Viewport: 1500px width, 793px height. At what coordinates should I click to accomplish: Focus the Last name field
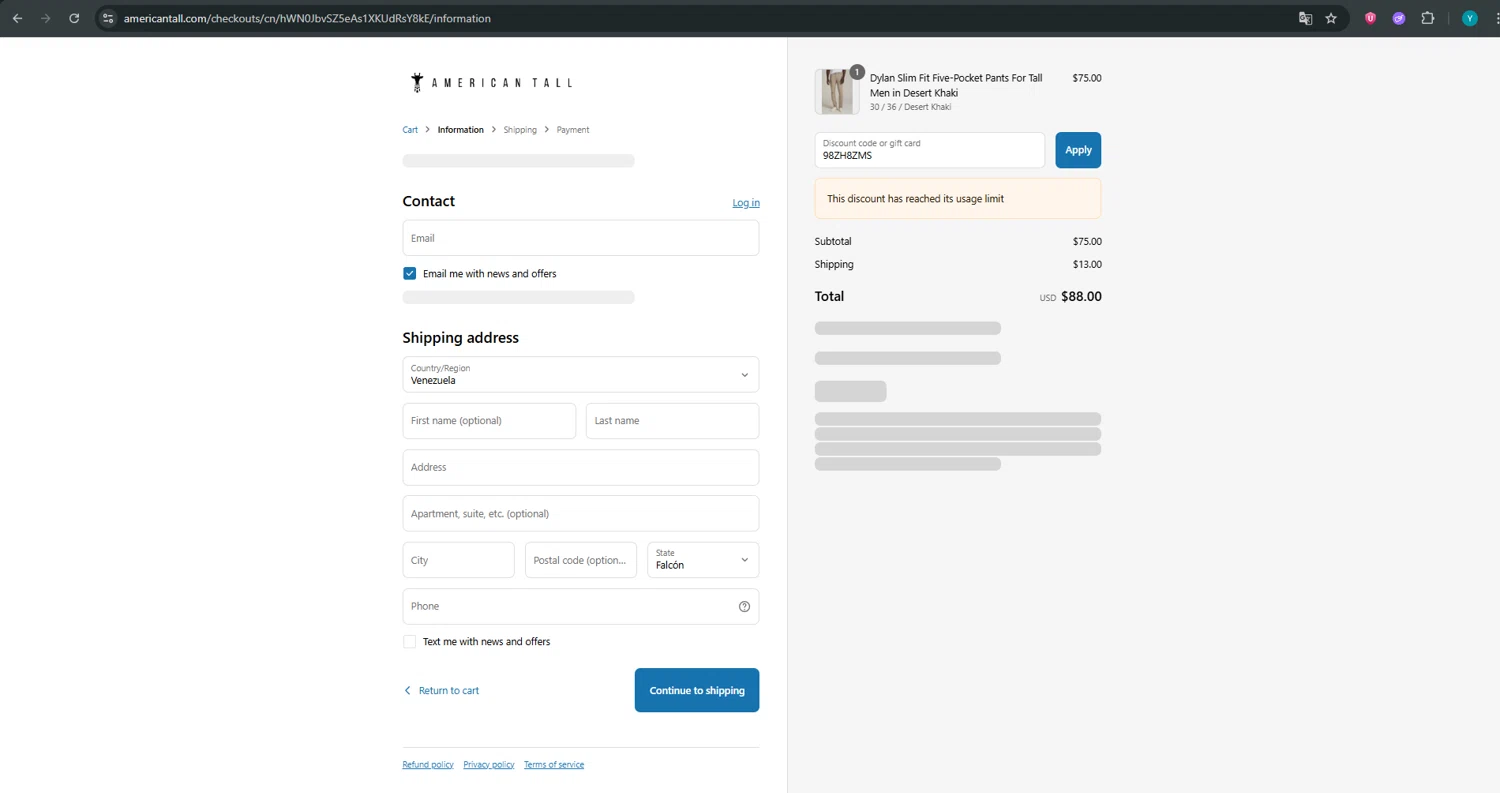point(673,421)
